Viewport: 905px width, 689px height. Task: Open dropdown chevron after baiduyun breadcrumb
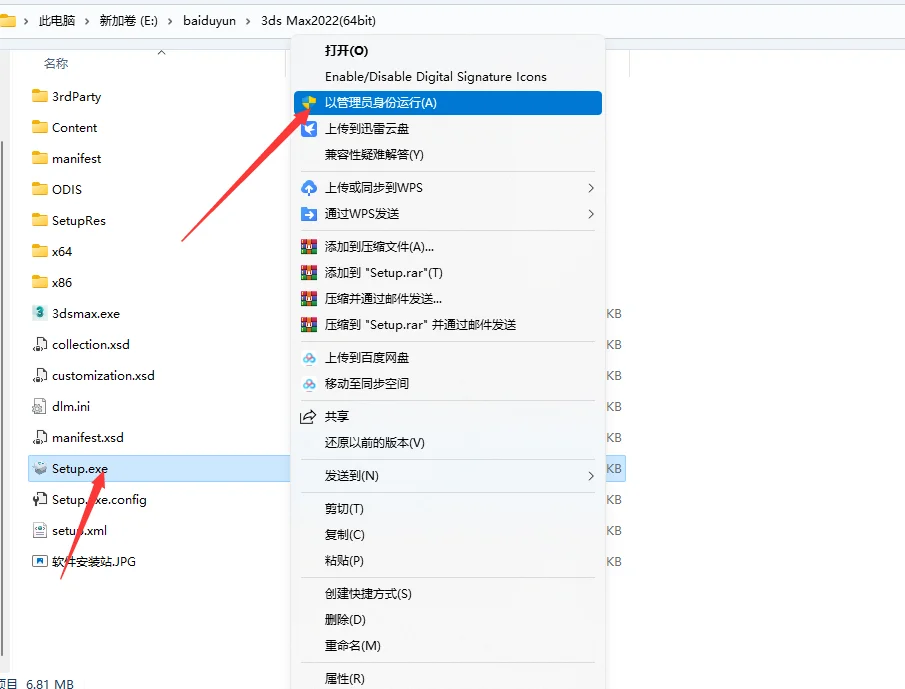click(x=248, y=21)
